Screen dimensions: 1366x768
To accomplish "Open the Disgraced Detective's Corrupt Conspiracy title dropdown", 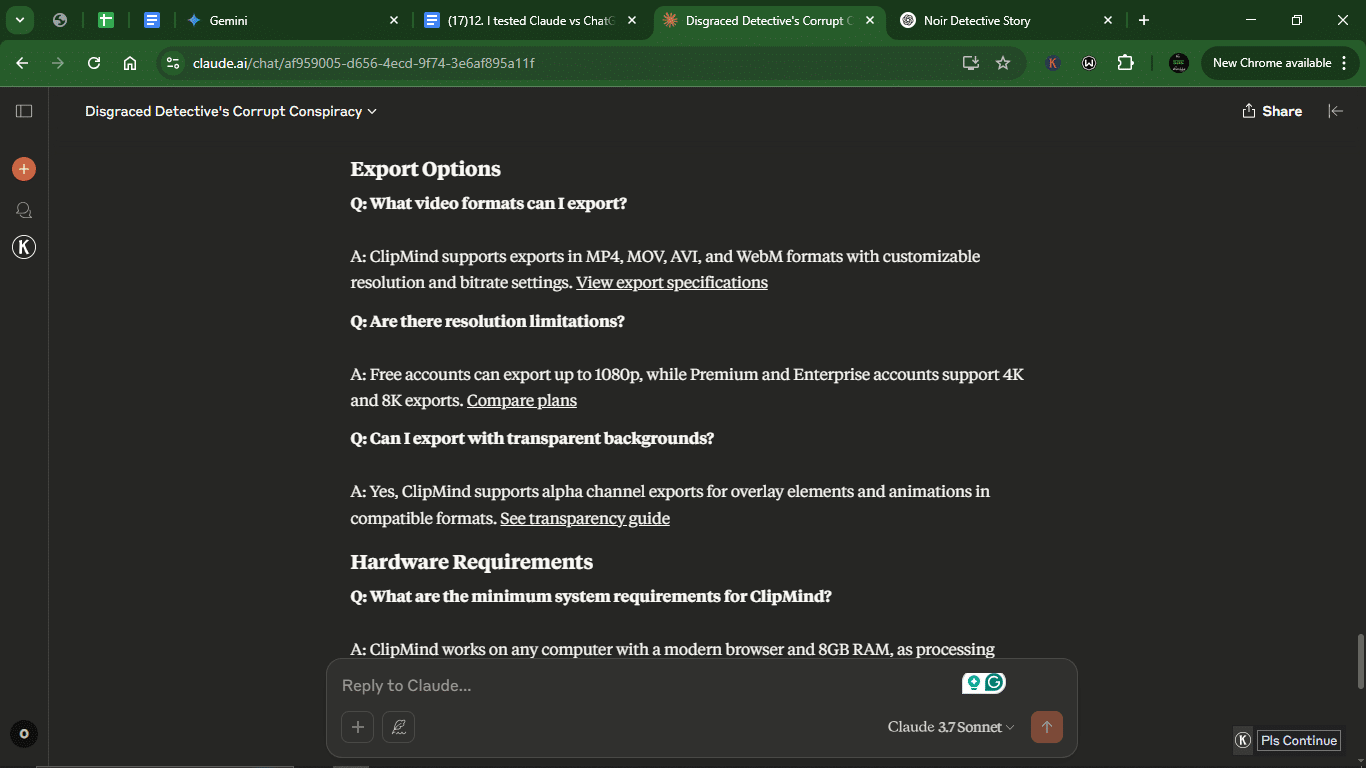I will tap(231, 111).
